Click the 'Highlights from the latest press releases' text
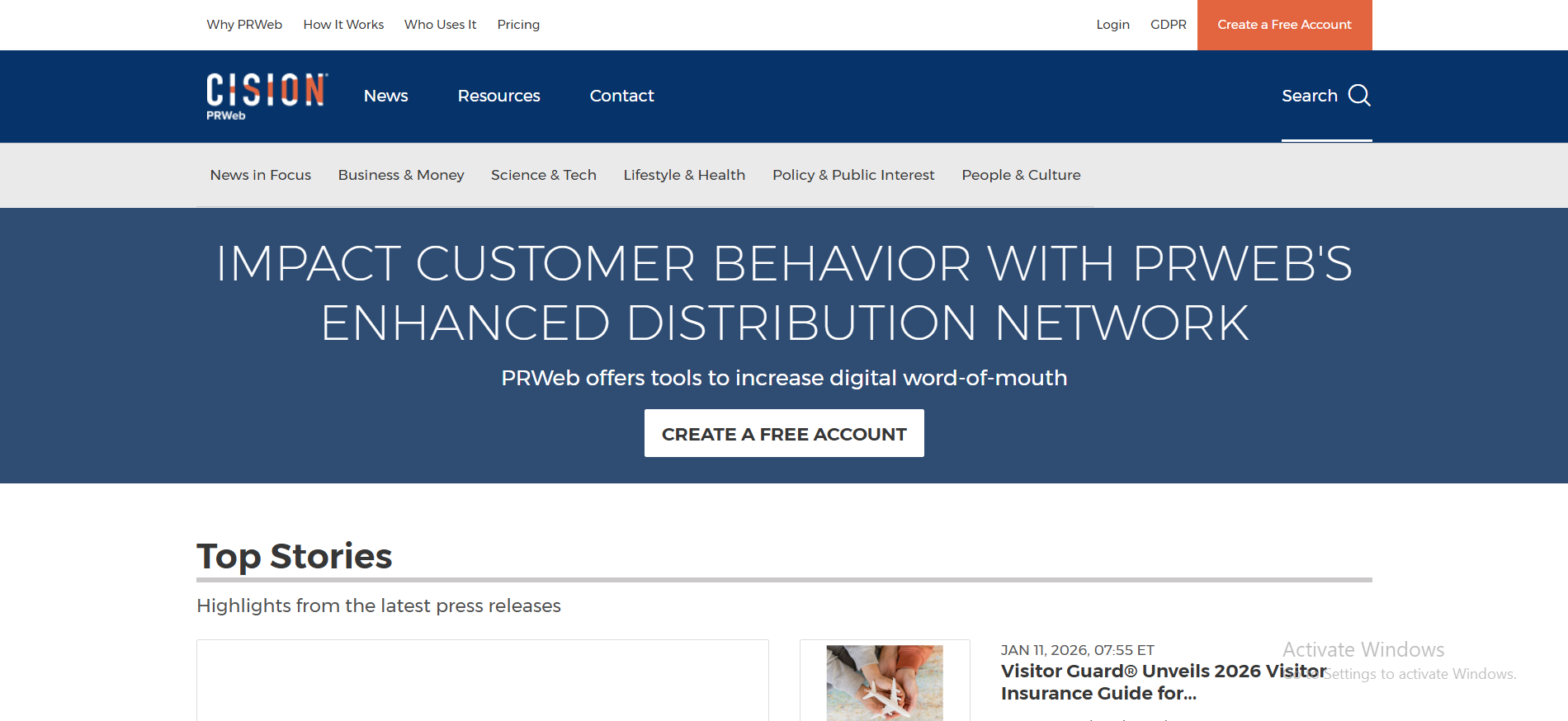The image size is (1568, 721). (x=379, y=606)
